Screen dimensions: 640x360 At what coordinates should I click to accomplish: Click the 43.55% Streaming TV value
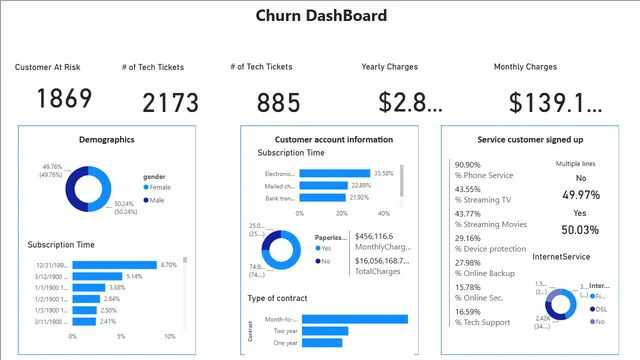coord(468,189)
